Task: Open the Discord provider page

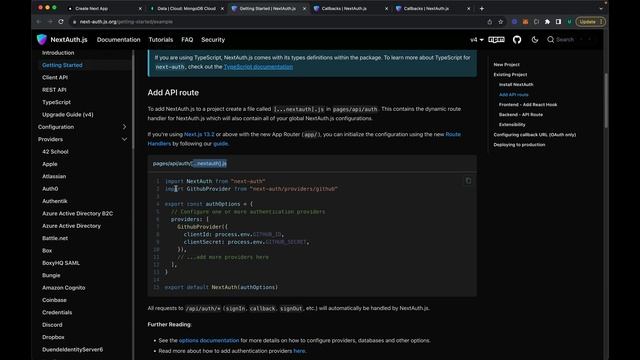Action: tap(52, 325)
